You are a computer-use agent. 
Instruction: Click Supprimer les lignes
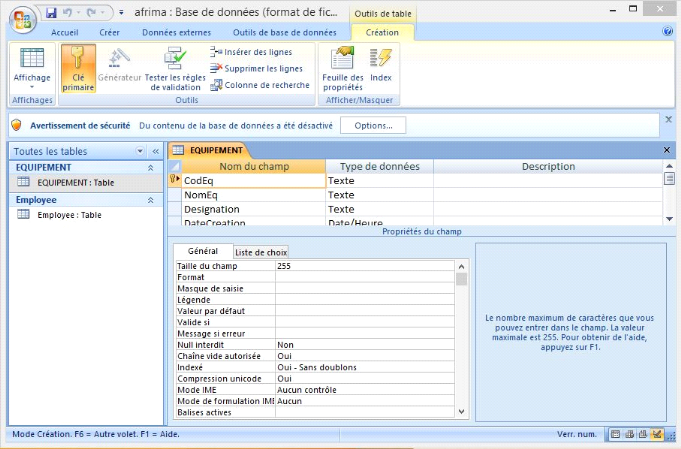[x=256, y=68]
